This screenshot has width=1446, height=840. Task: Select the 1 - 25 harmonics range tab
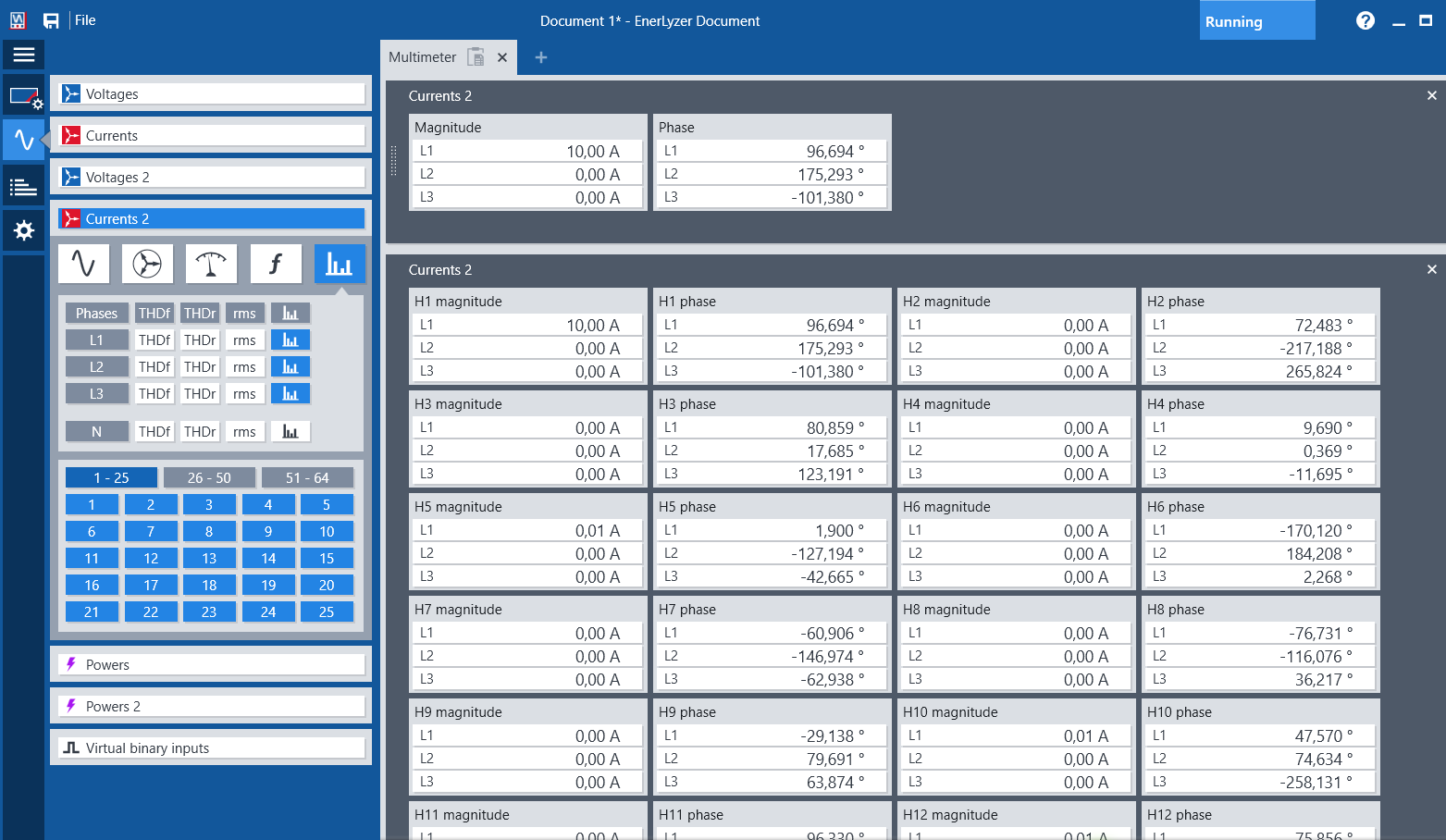tap(111, 478)
